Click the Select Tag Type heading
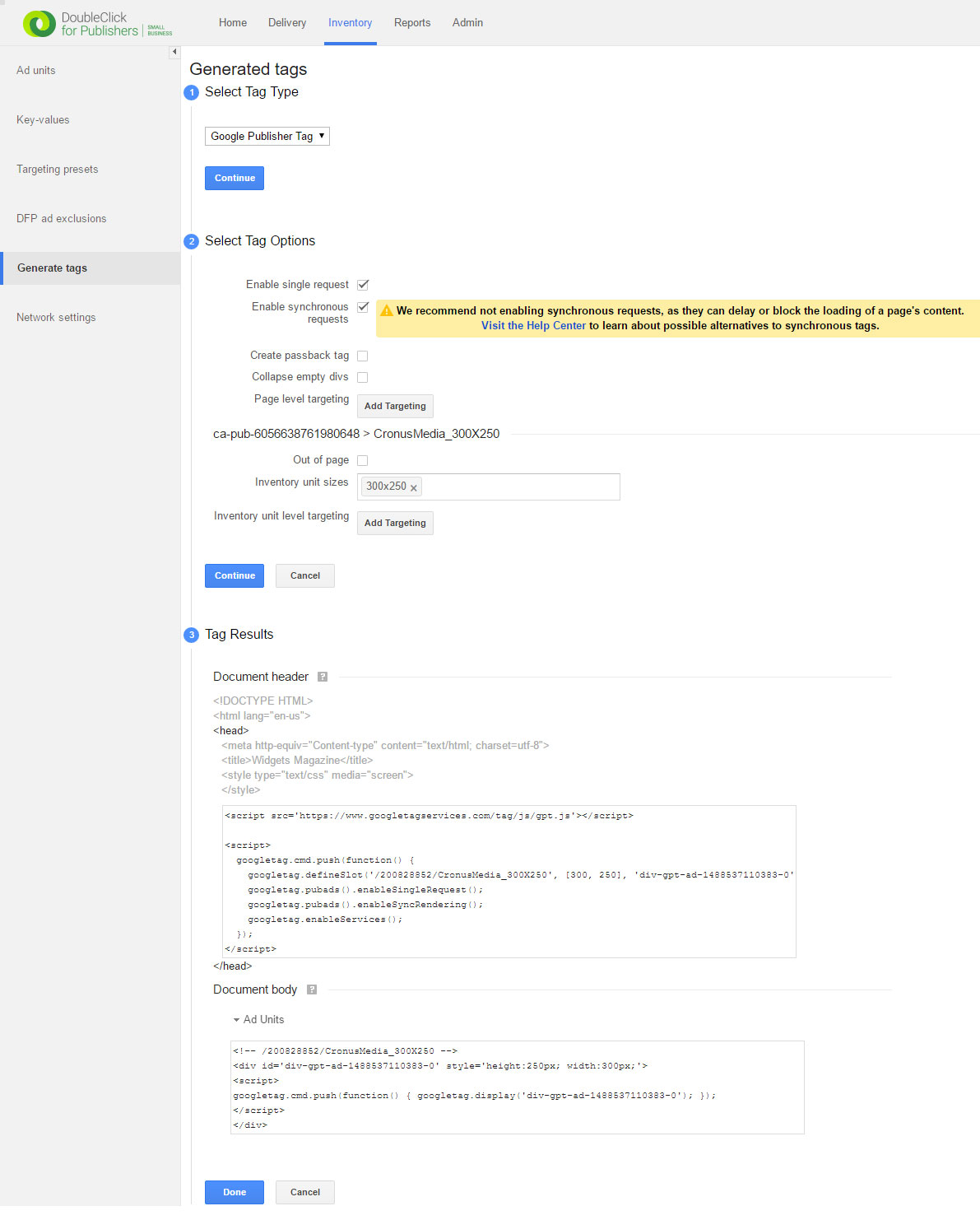The image size is (980, 1220). click(252, 92)
